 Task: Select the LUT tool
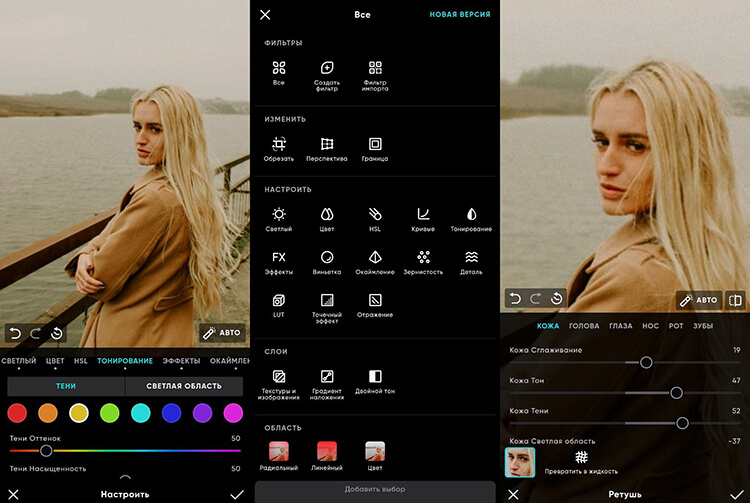[x=279, y=300]
